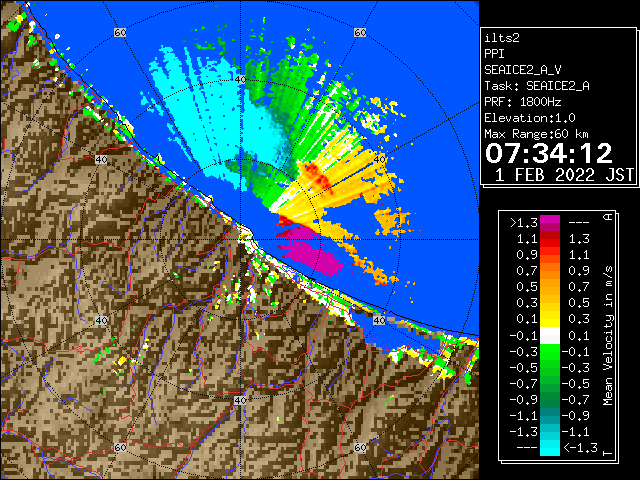The image size is (640, 480).
Task: Click the "40" range label directly above center
Action: pyautogui.click(x=240, y=80)
